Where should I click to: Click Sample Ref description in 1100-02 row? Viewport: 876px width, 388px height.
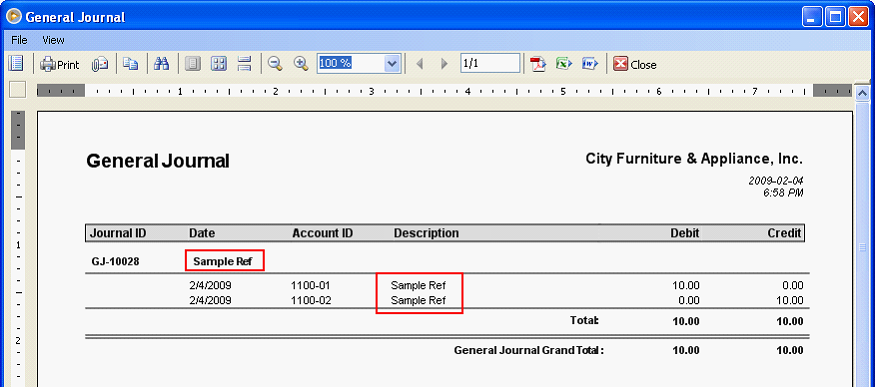click(418, 300)
